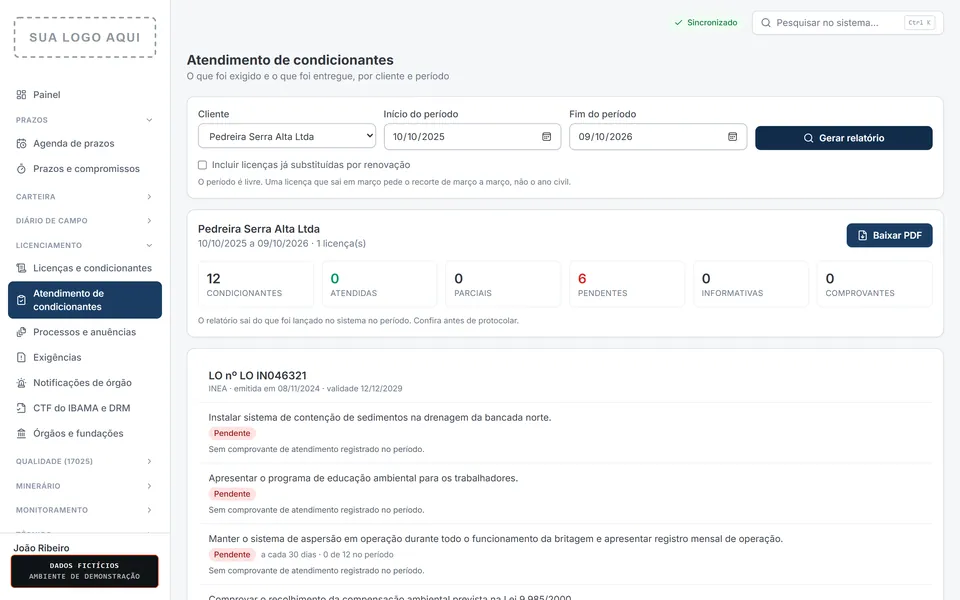960x600 pixels.
Task: Click the Fim do período date field
Action: tap(658, 137)
